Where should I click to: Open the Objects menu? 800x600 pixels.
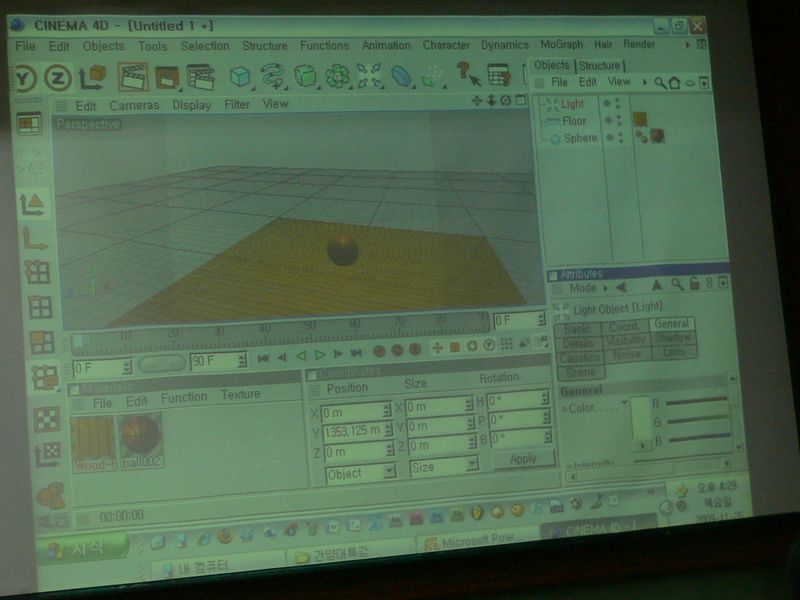[104, 46]
